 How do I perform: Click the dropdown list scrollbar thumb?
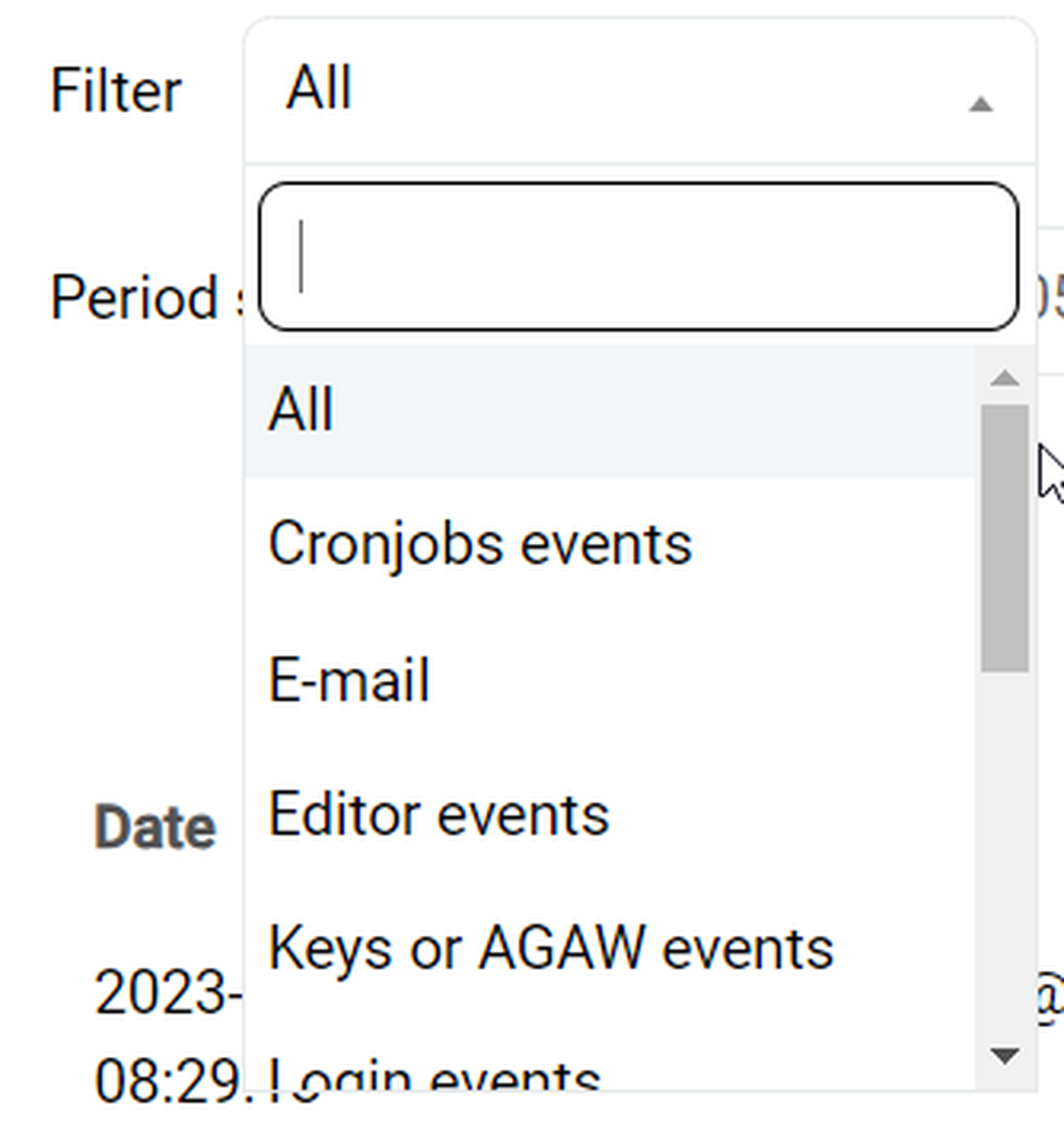click(x=1005, y=537)
